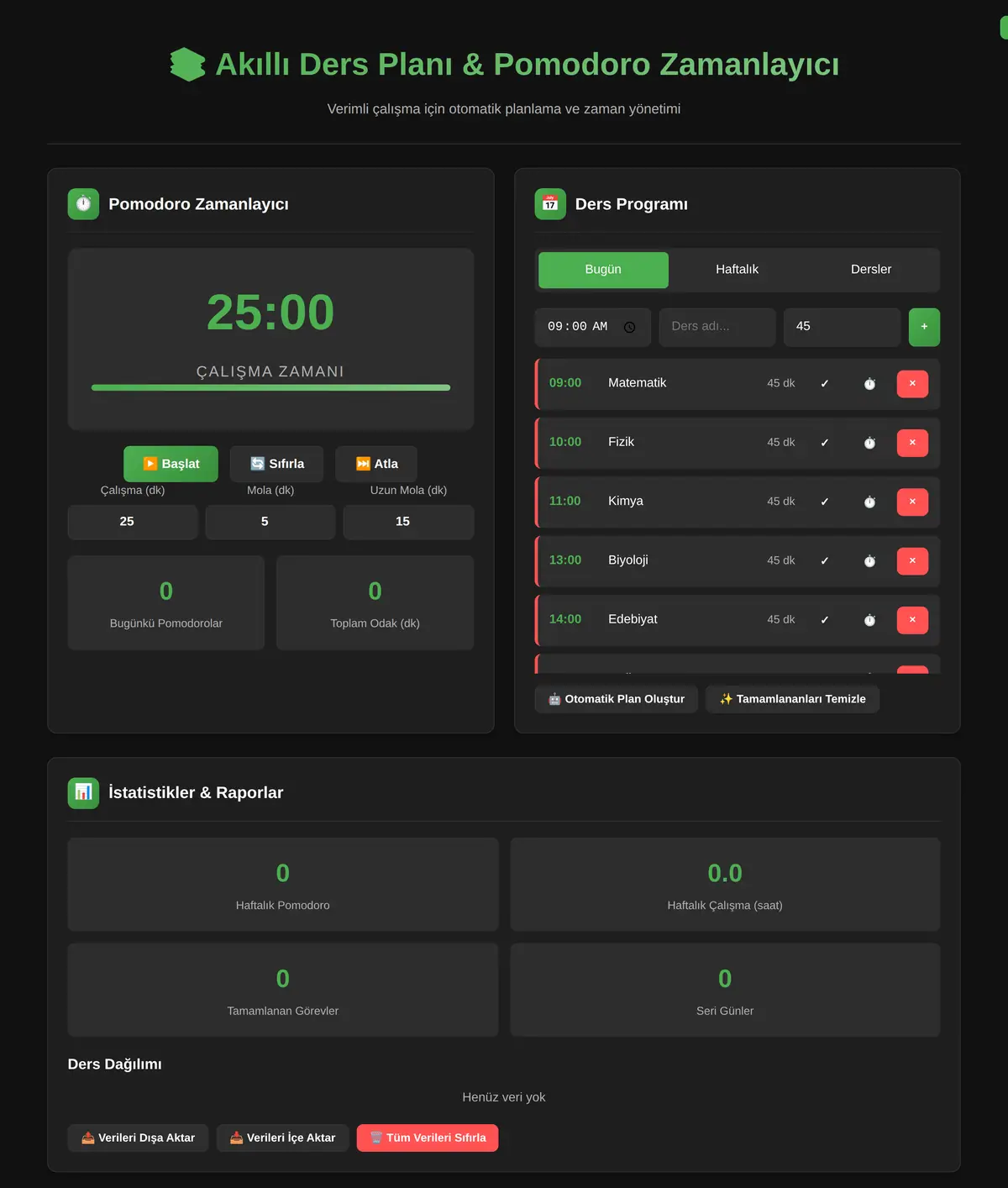The width and height of the screenshot is (1008, 1188).
Task: Open the clock picker in time field
Action: [629, 327]
